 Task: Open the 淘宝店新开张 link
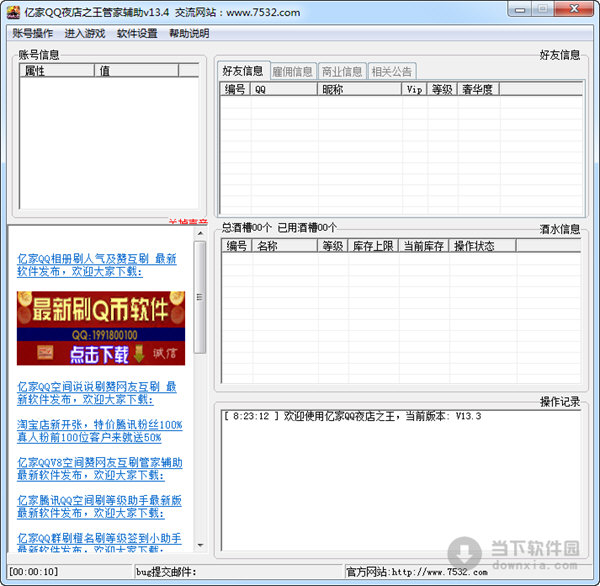click(x=99, y=431)
